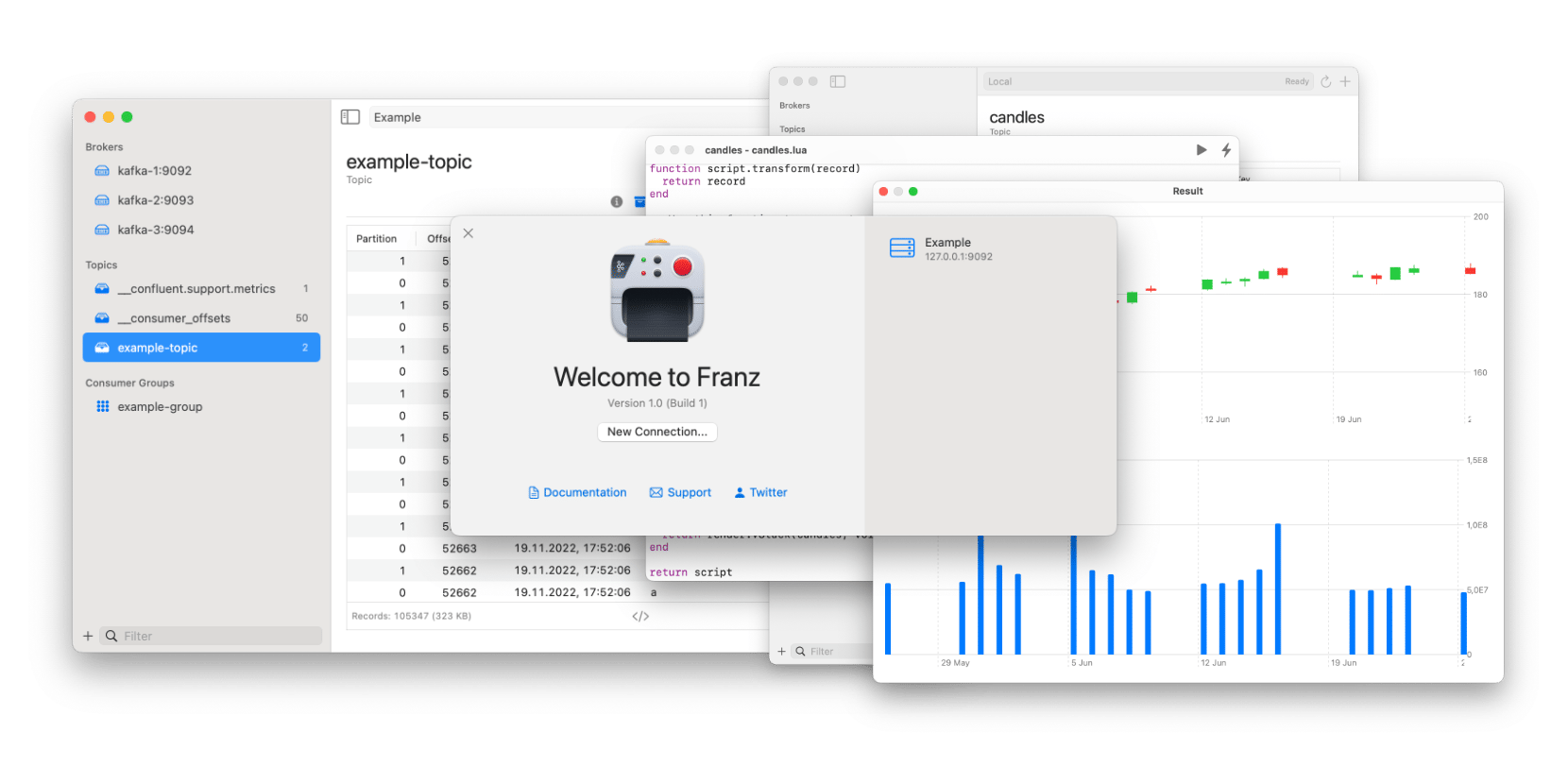Open the Documentation link

coord(577,493)
